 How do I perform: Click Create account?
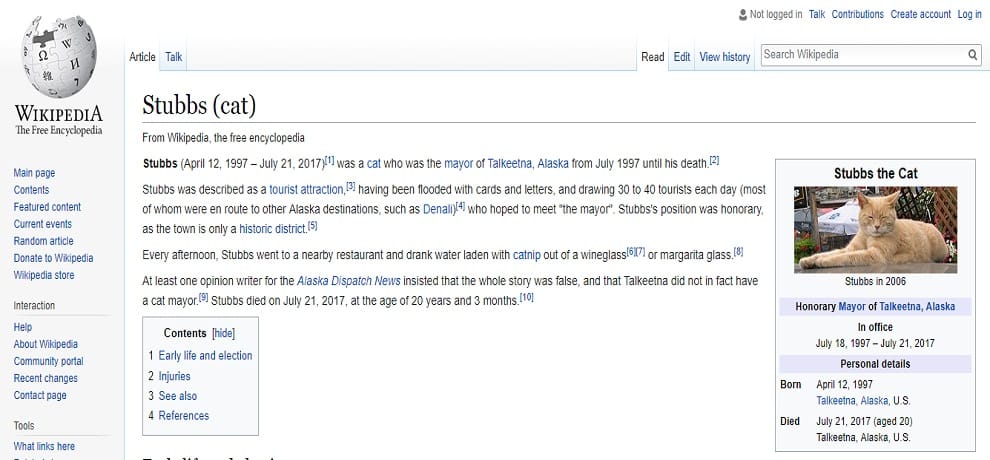tap(921, 15)
